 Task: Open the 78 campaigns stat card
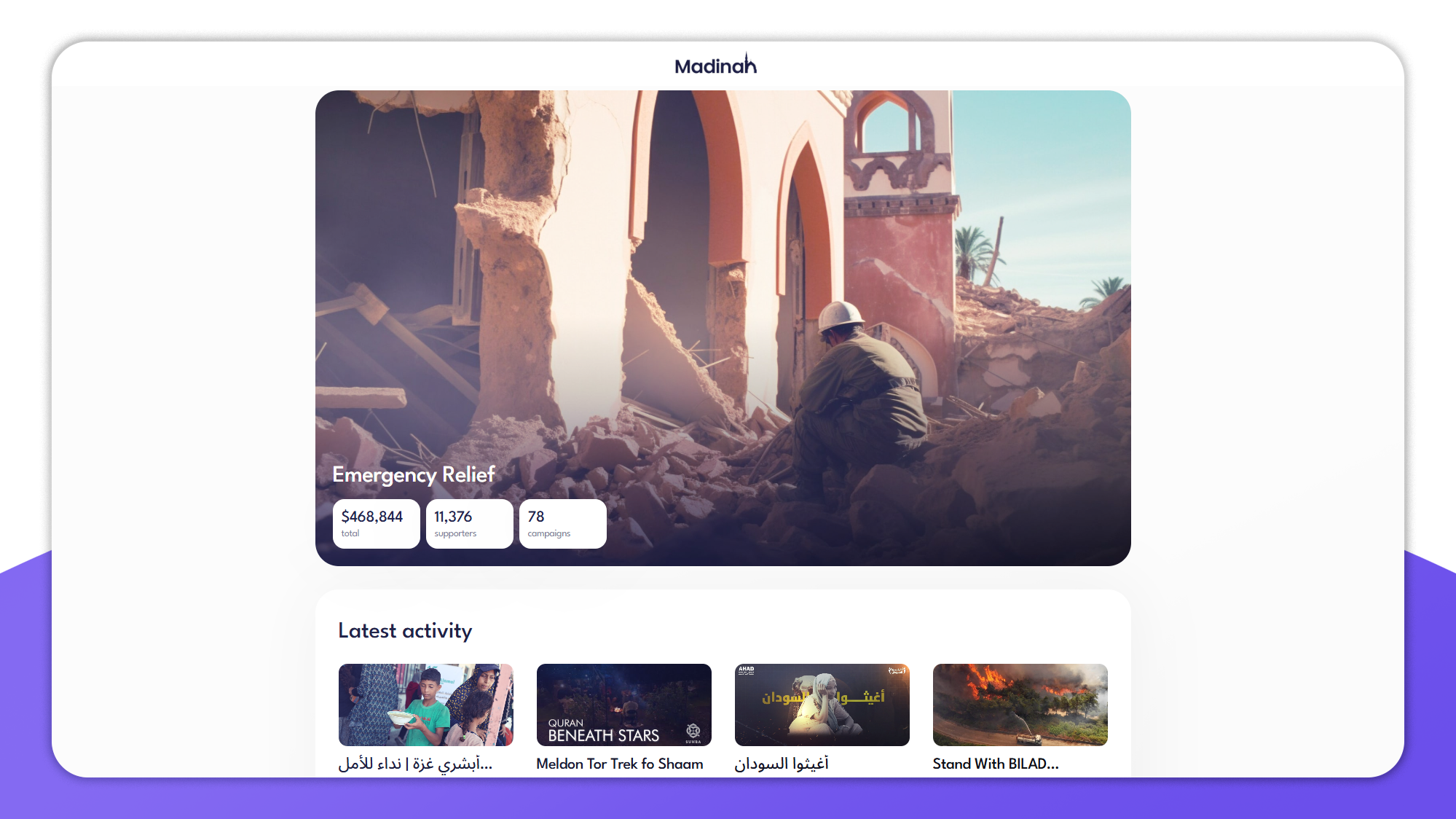pyautogui.click(x=562, y=523)
